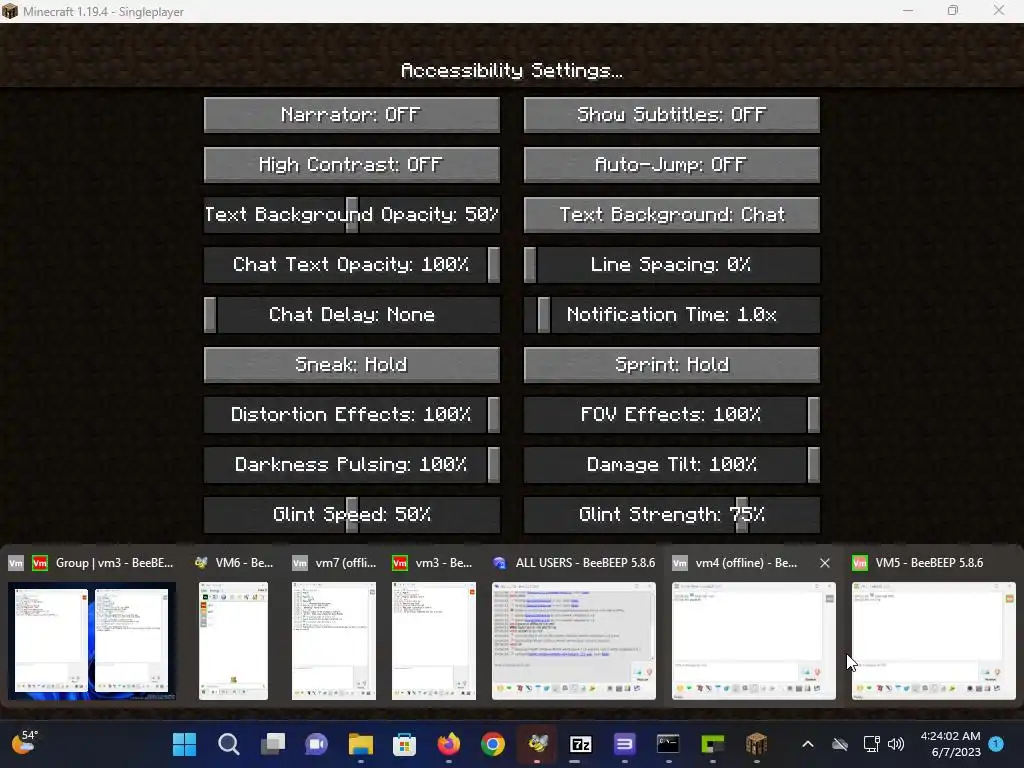Toggle Show Subtitles: OFF
Screen dimensions: 1024x768
coord(671,115)
